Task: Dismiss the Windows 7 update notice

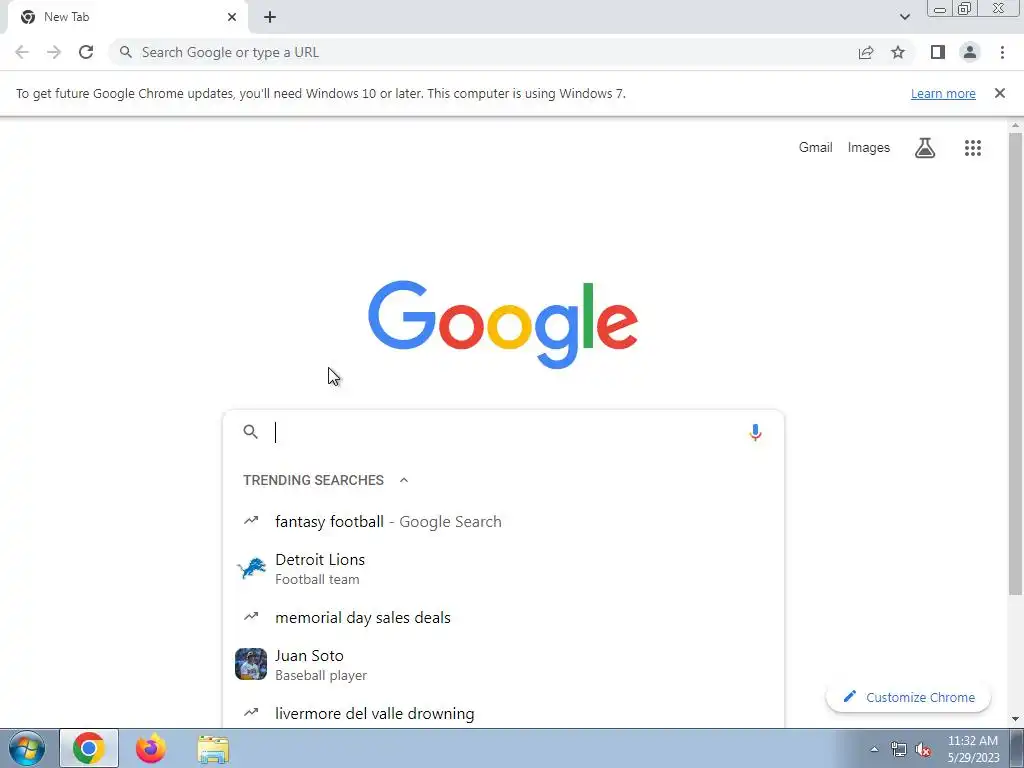Action: 1000,93
